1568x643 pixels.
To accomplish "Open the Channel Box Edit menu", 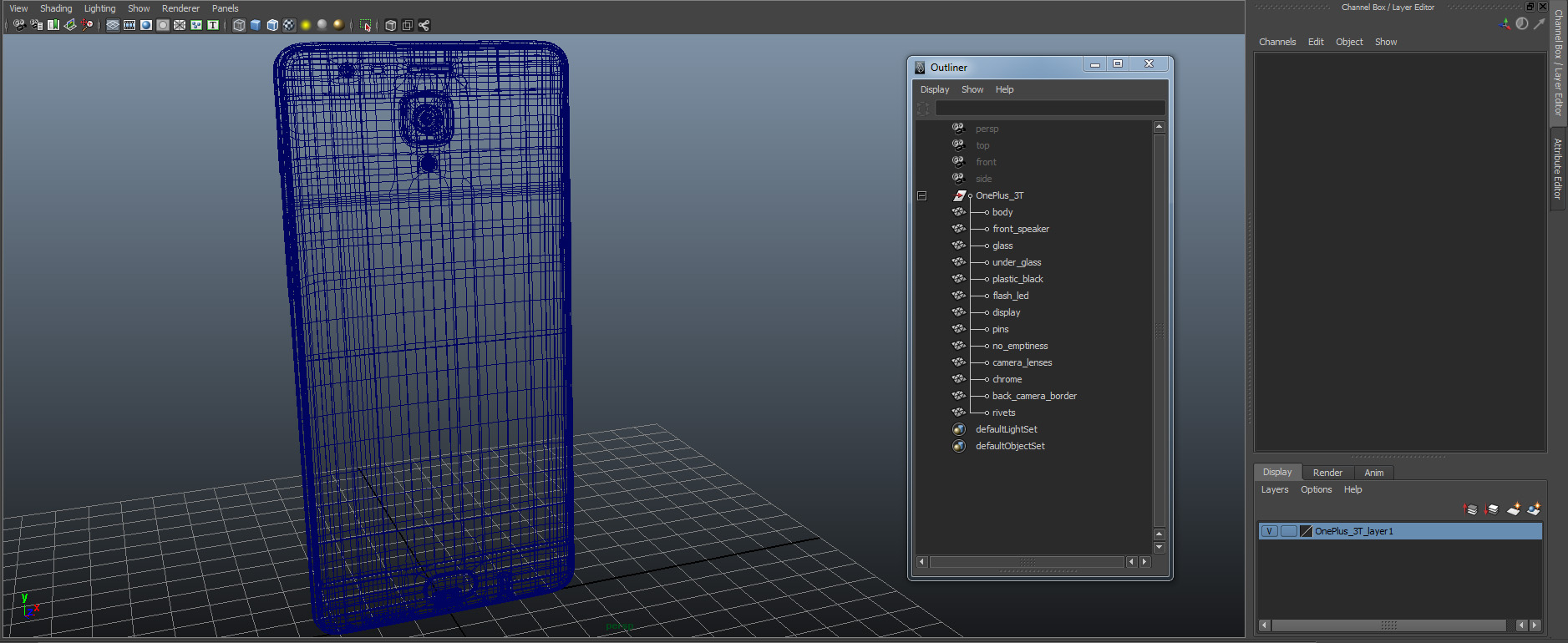I will (x=1316, y=42).
